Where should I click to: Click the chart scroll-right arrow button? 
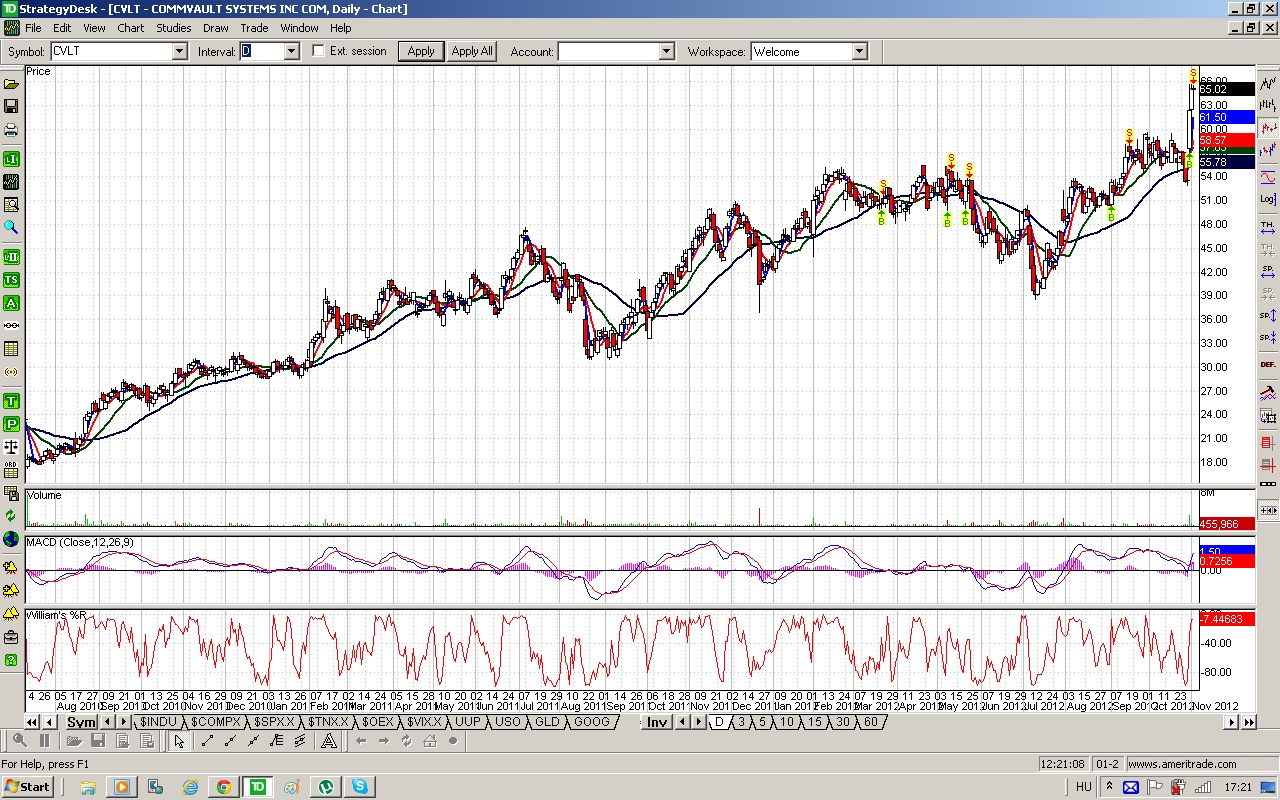1231,722
